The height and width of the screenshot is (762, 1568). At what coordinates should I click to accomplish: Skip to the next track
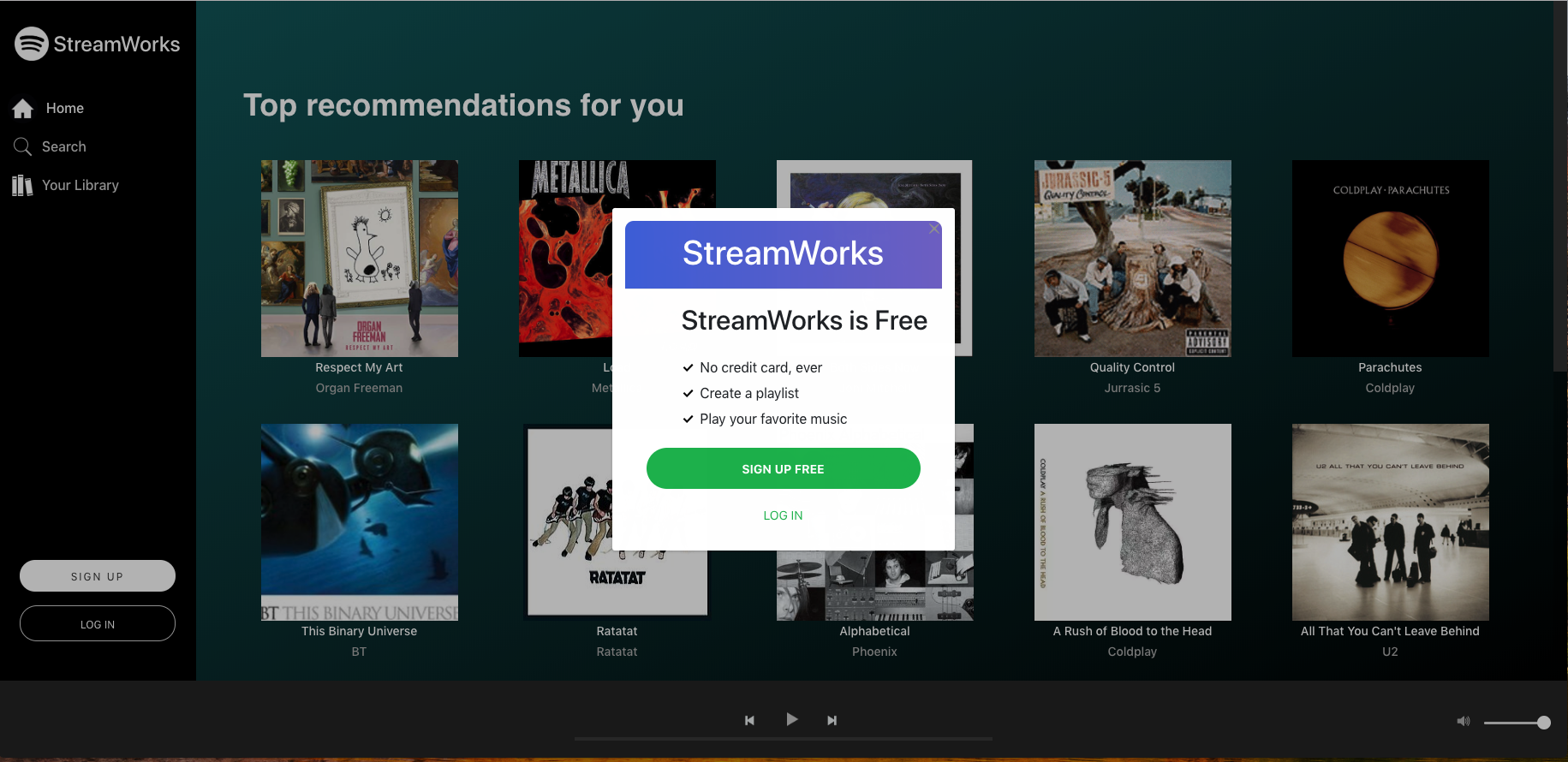pyautogui.click(x=832, y=720)
